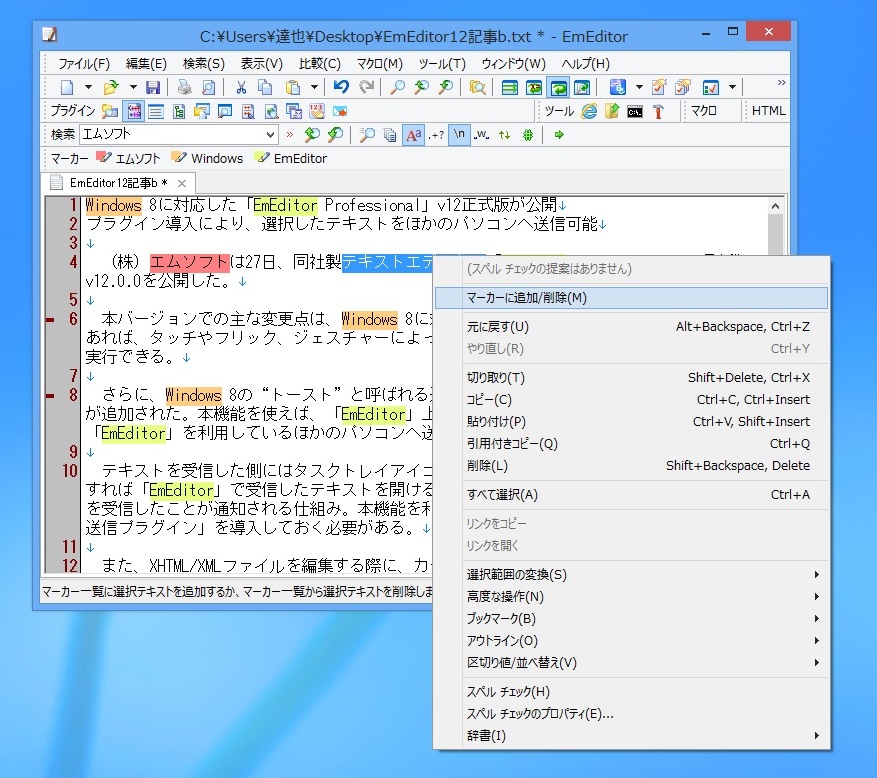Close the EmEditor12記事b document tab
The image size is (877, 778).
(182, 183)
